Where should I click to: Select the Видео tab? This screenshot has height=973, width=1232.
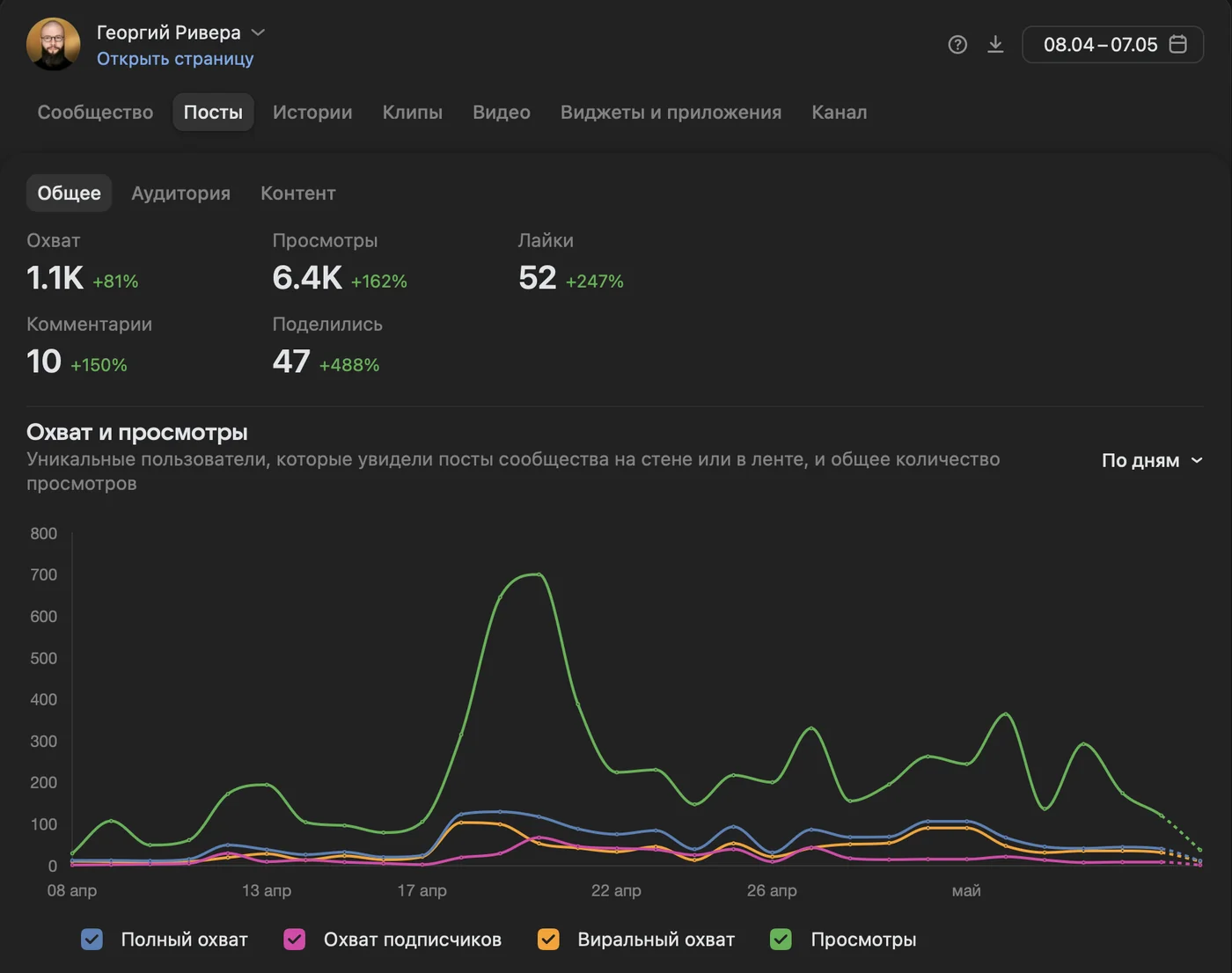502,113
